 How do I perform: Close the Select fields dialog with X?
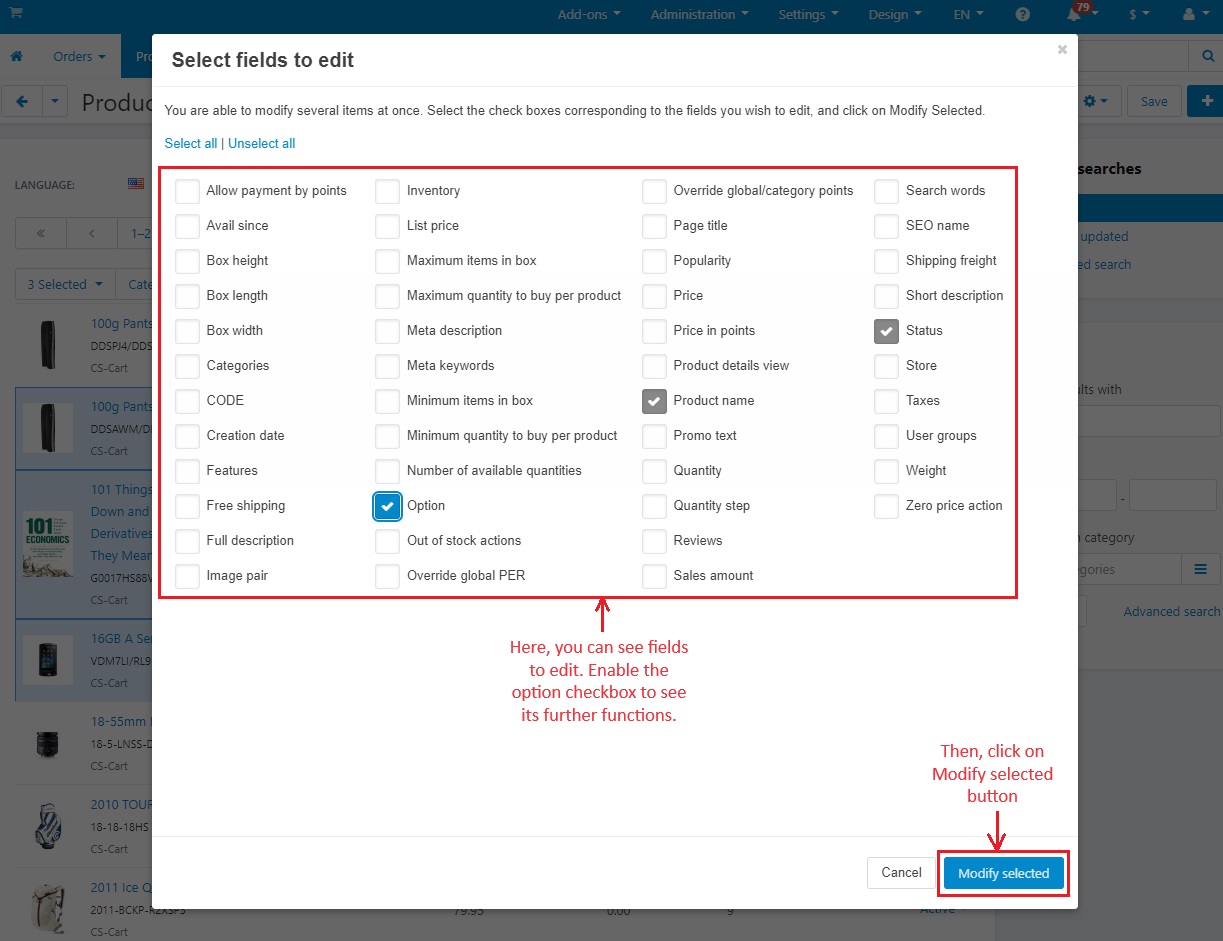(1062, 49)
